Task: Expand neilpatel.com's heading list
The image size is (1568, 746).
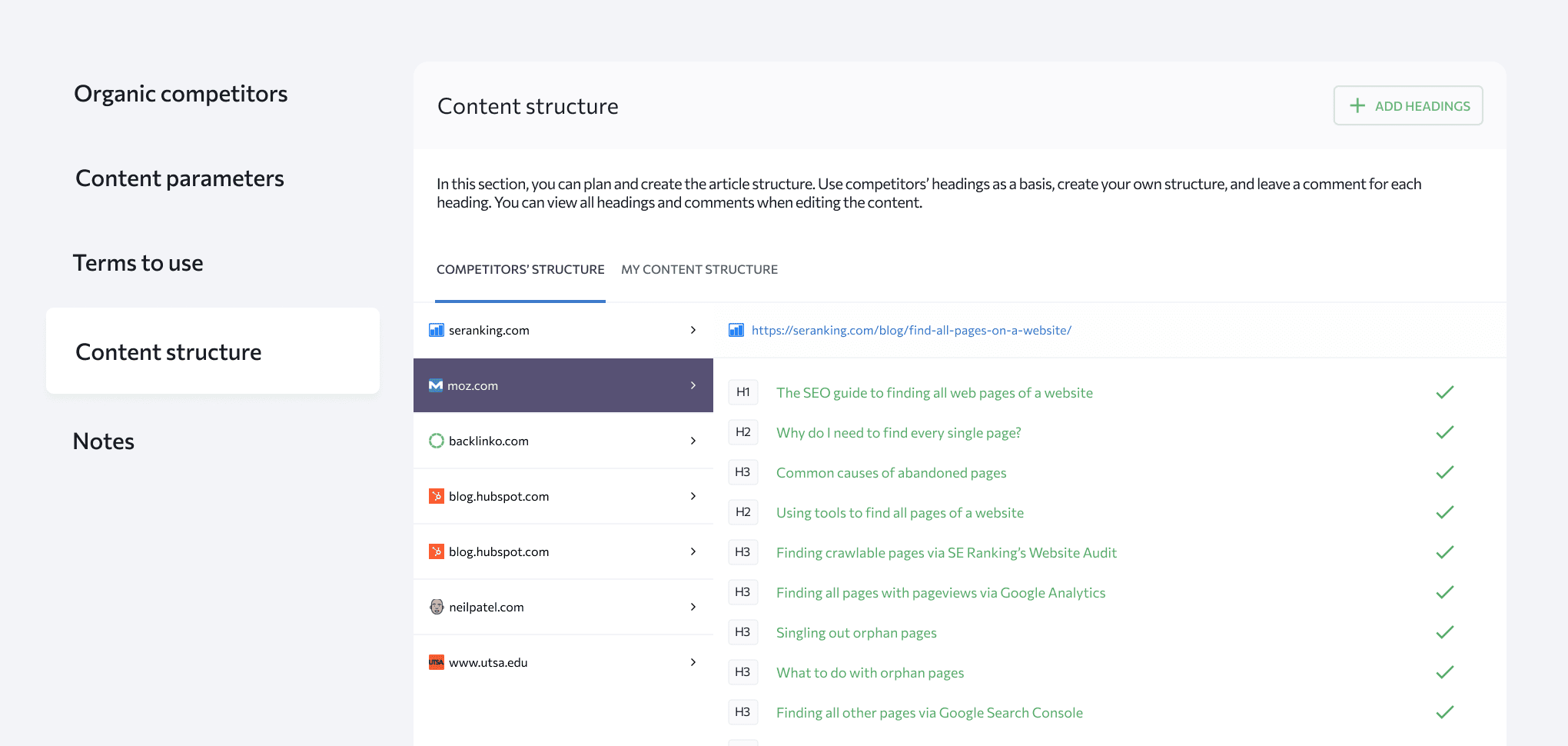Action: [x=693, y=607]
